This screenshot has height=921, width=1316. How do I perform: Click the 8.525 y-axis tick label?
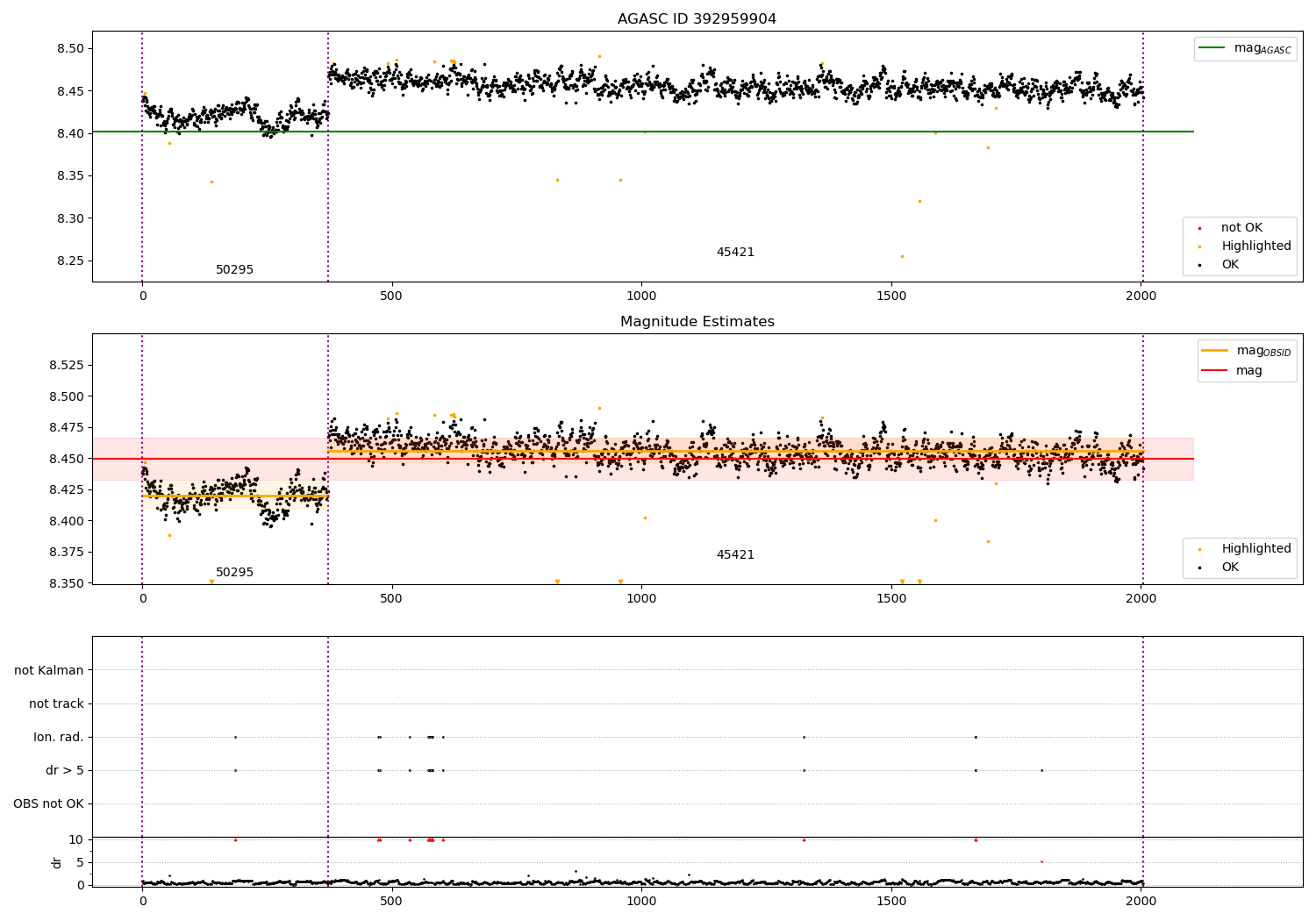pos(68,365)
